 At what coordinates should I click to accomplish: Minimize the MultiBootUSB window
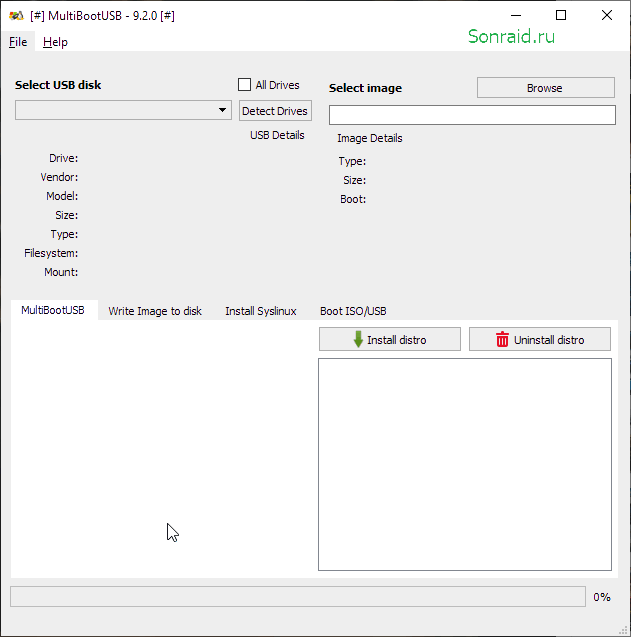(x=516, y=15)
